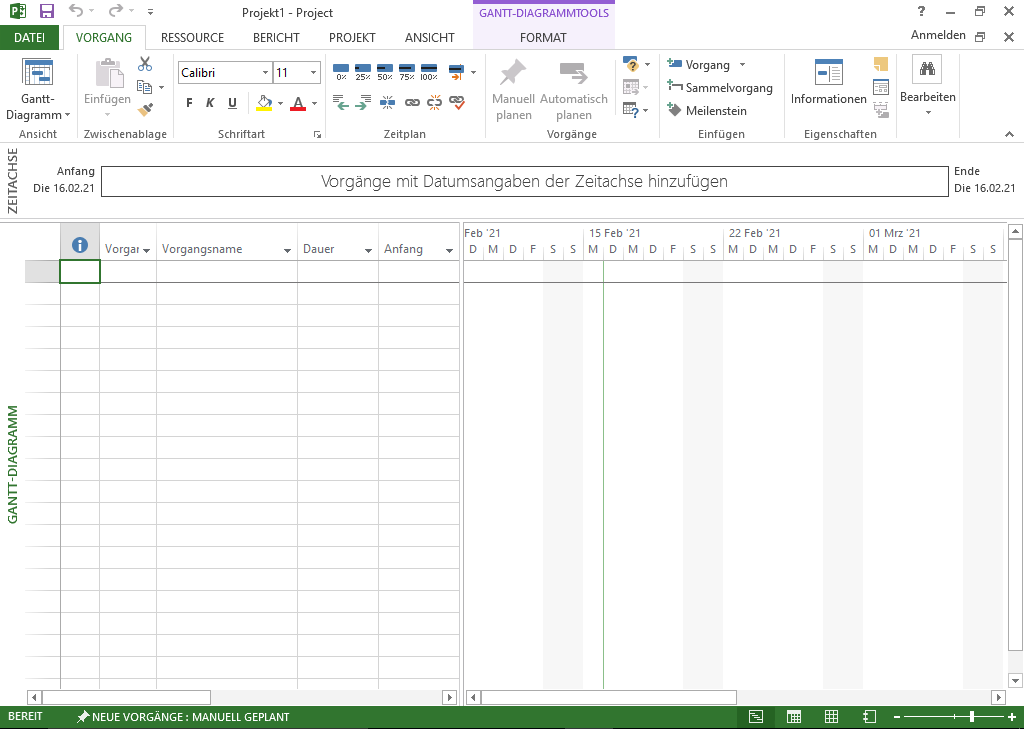Image resolution: width=1024 pixels, height=729 pixels.
Task: Click the Cut scissors icon
Action: [x=145, y=64]
